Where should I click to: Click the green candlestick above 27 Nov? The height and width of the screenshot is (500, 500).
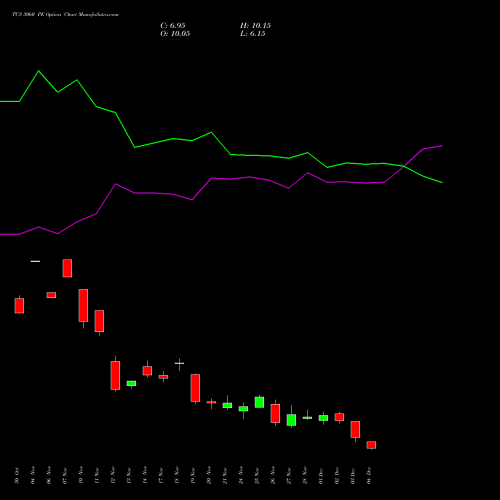pos(291,420)
